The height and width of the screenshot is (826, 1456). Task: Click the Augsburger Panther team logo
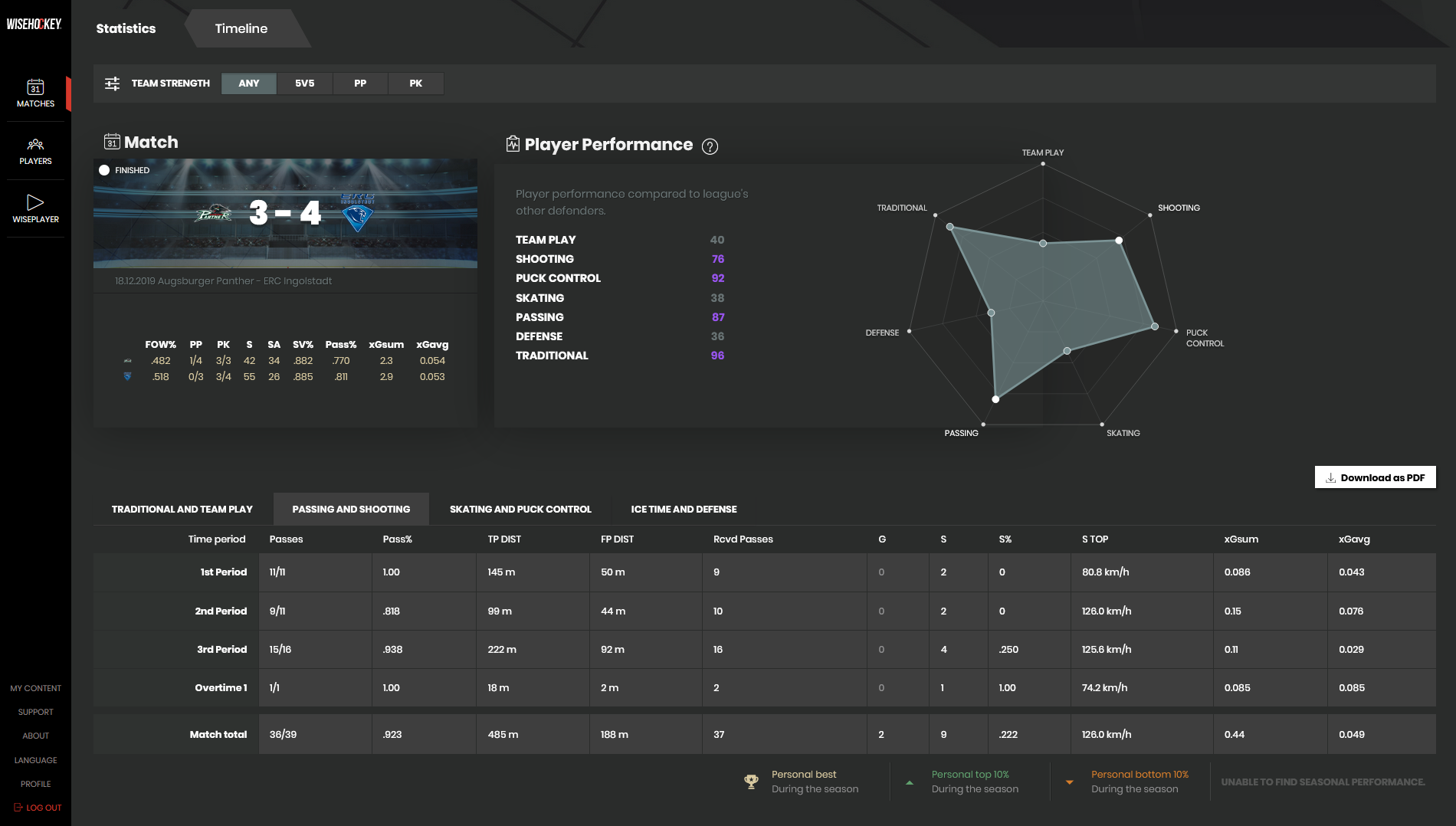214,213
